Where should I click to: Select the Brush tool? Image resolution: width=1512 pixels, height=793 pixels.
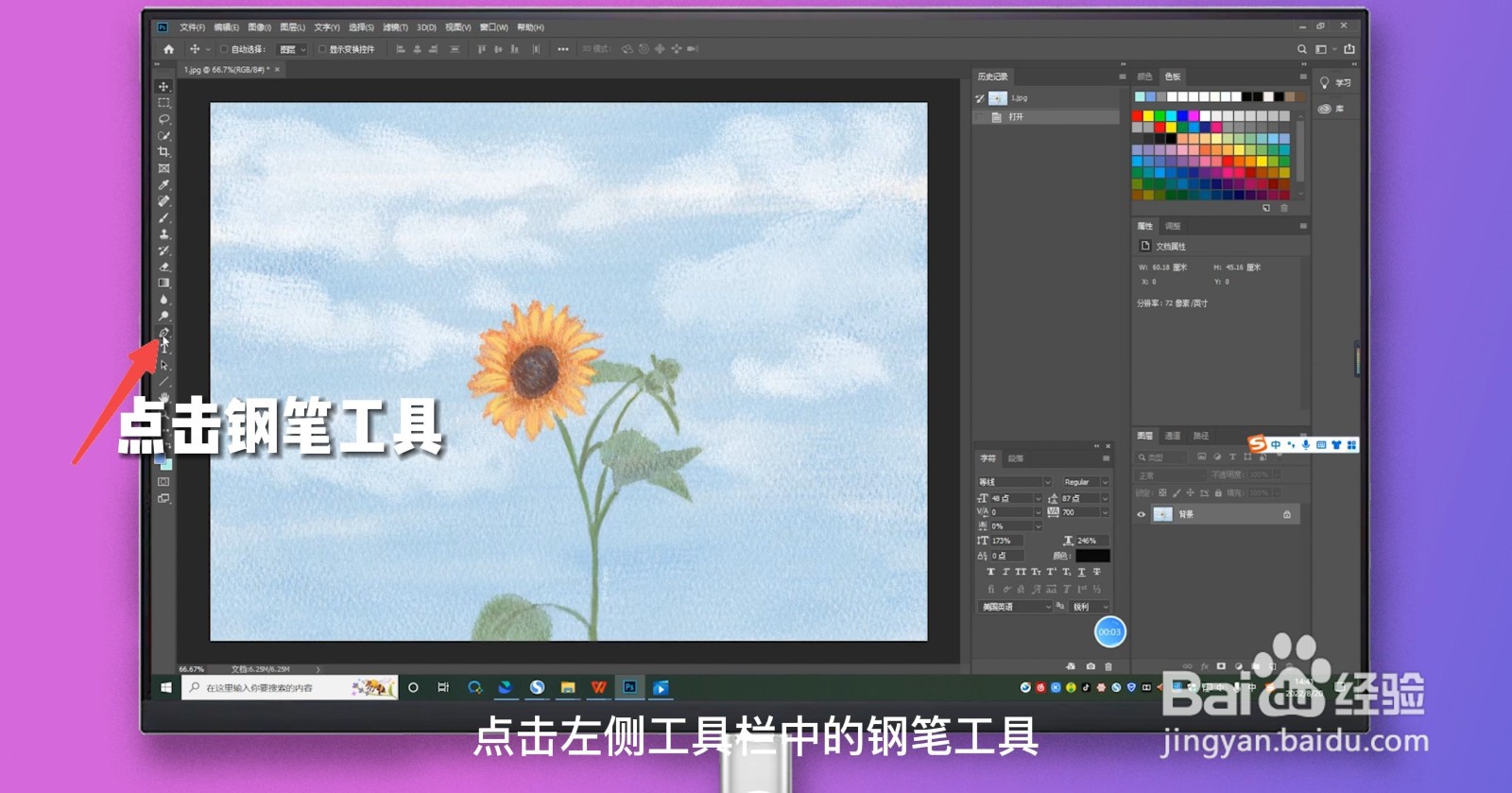163,217
